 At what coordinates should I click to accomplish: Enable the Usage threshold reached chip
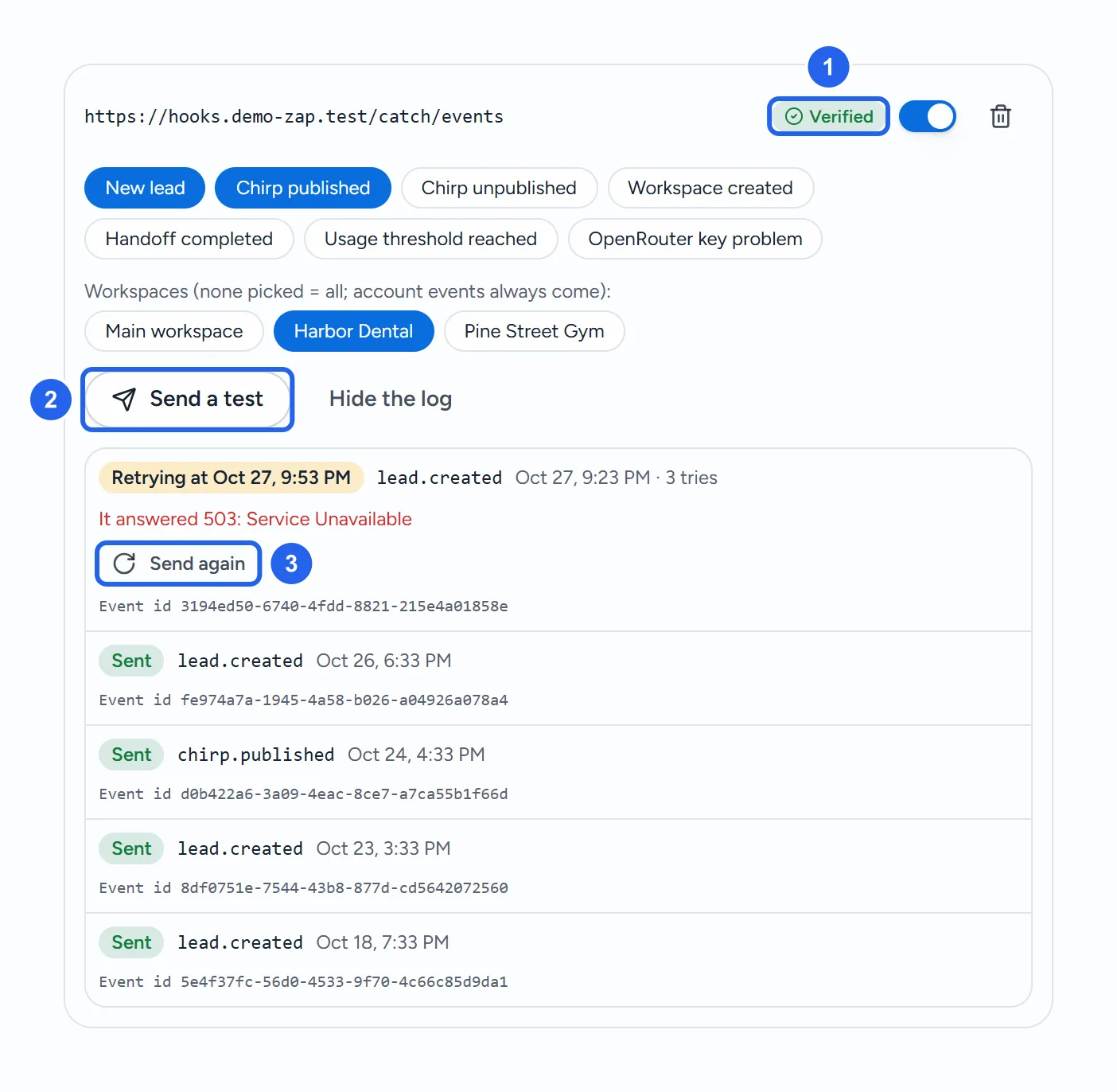point(430,239)
